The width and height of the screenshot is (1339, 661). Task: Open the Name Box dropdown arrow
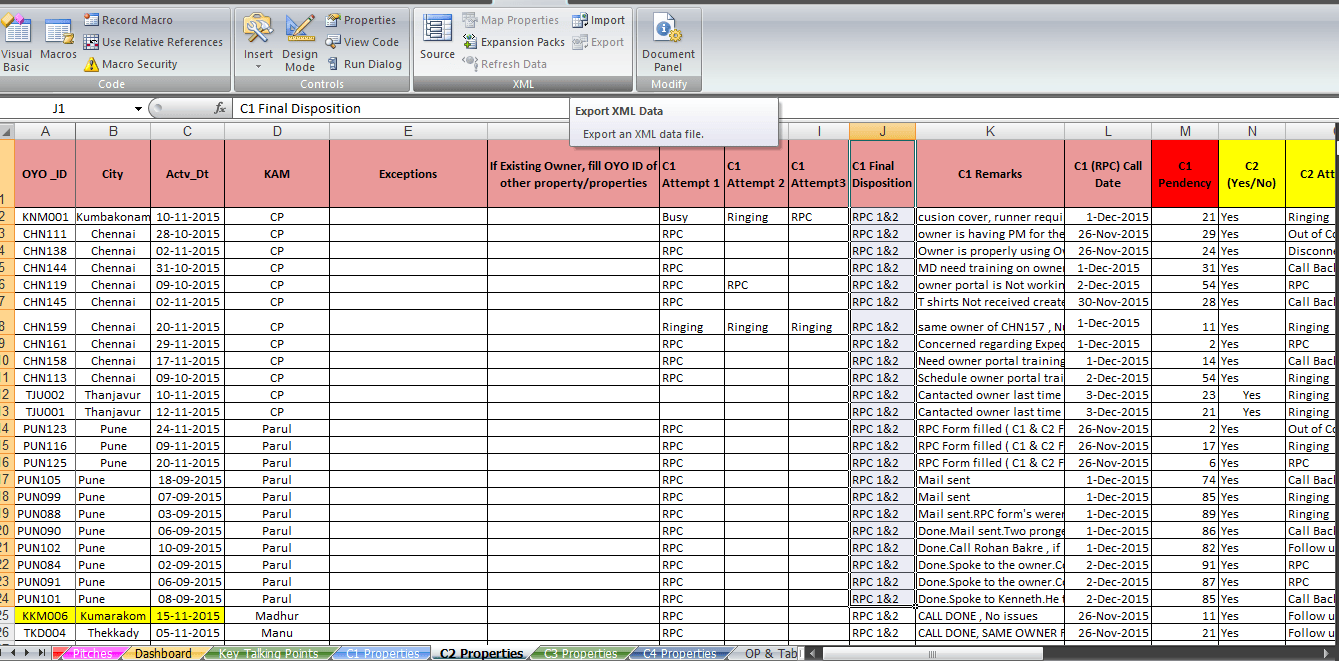click(x=138, y=108)
